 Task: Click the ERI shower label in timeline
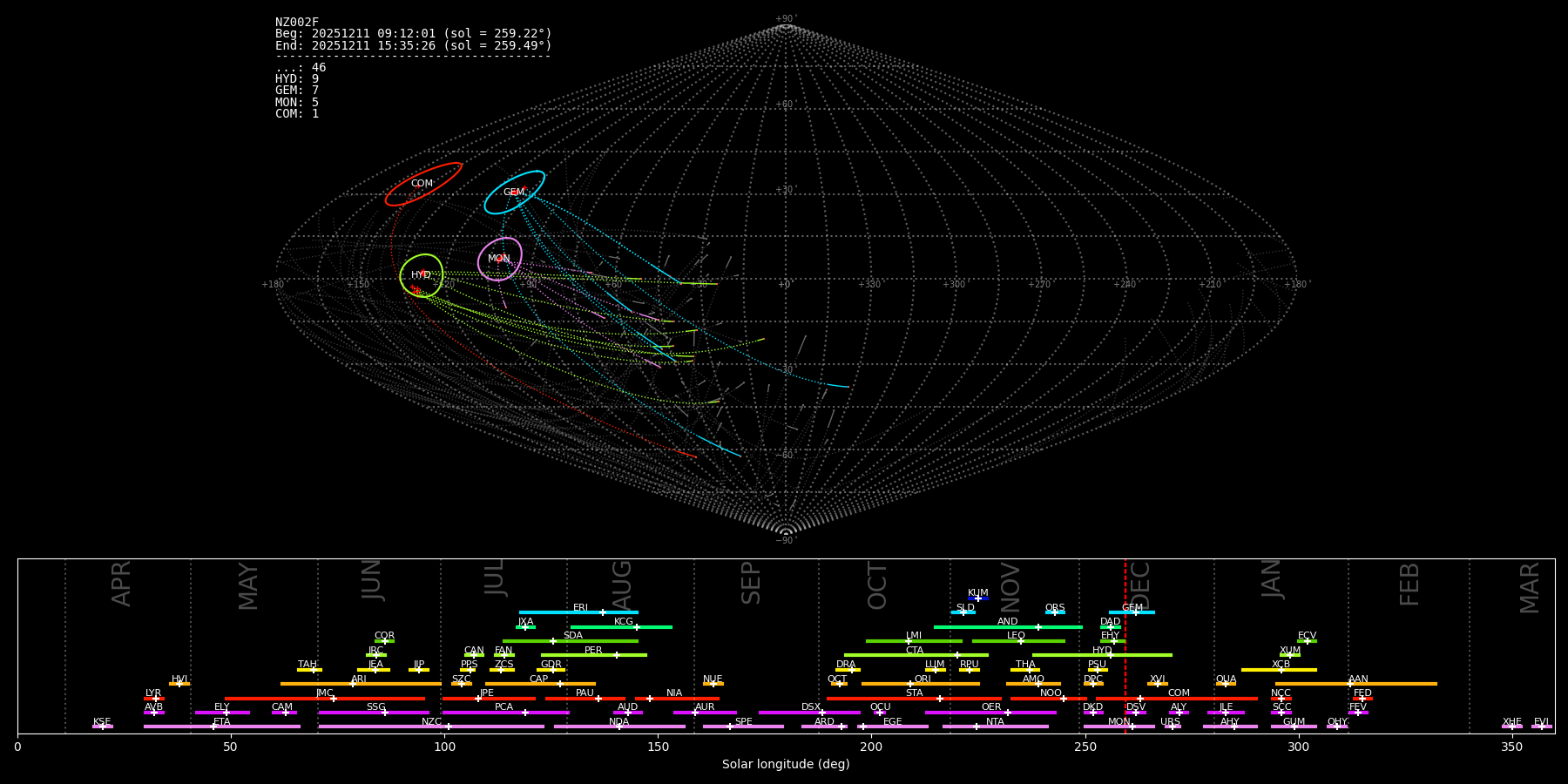(581, 608)
